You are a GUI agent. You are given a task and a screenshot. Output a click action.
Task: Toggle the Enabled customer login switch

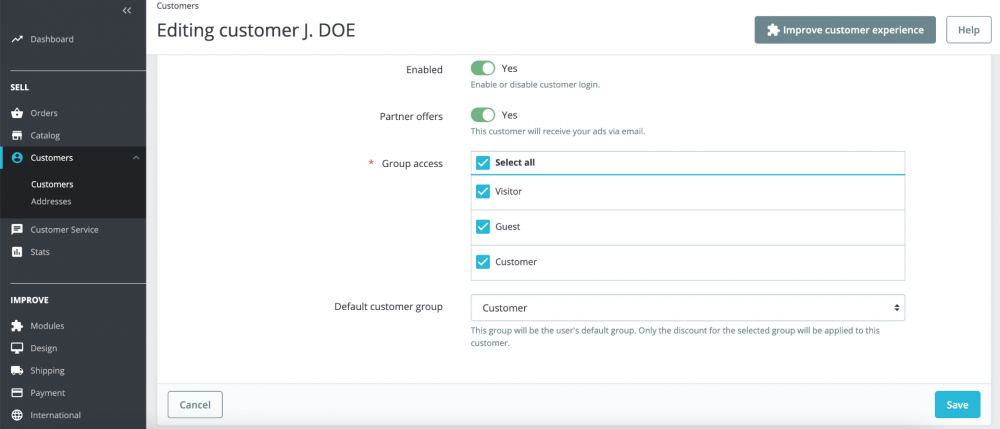483,68
